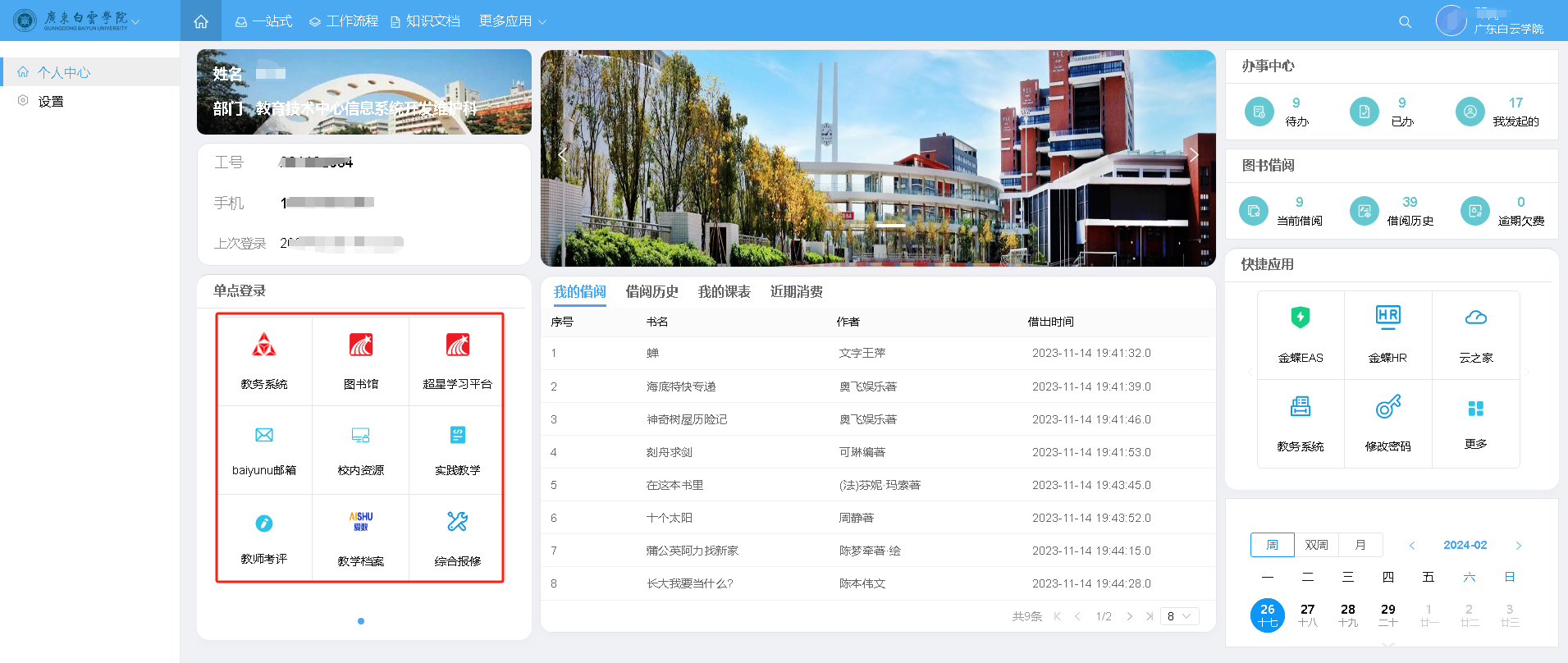This screenshot has width=1568, height=663.
Task: Expand the 更多应用 dropdown menu
Action: 513,21
